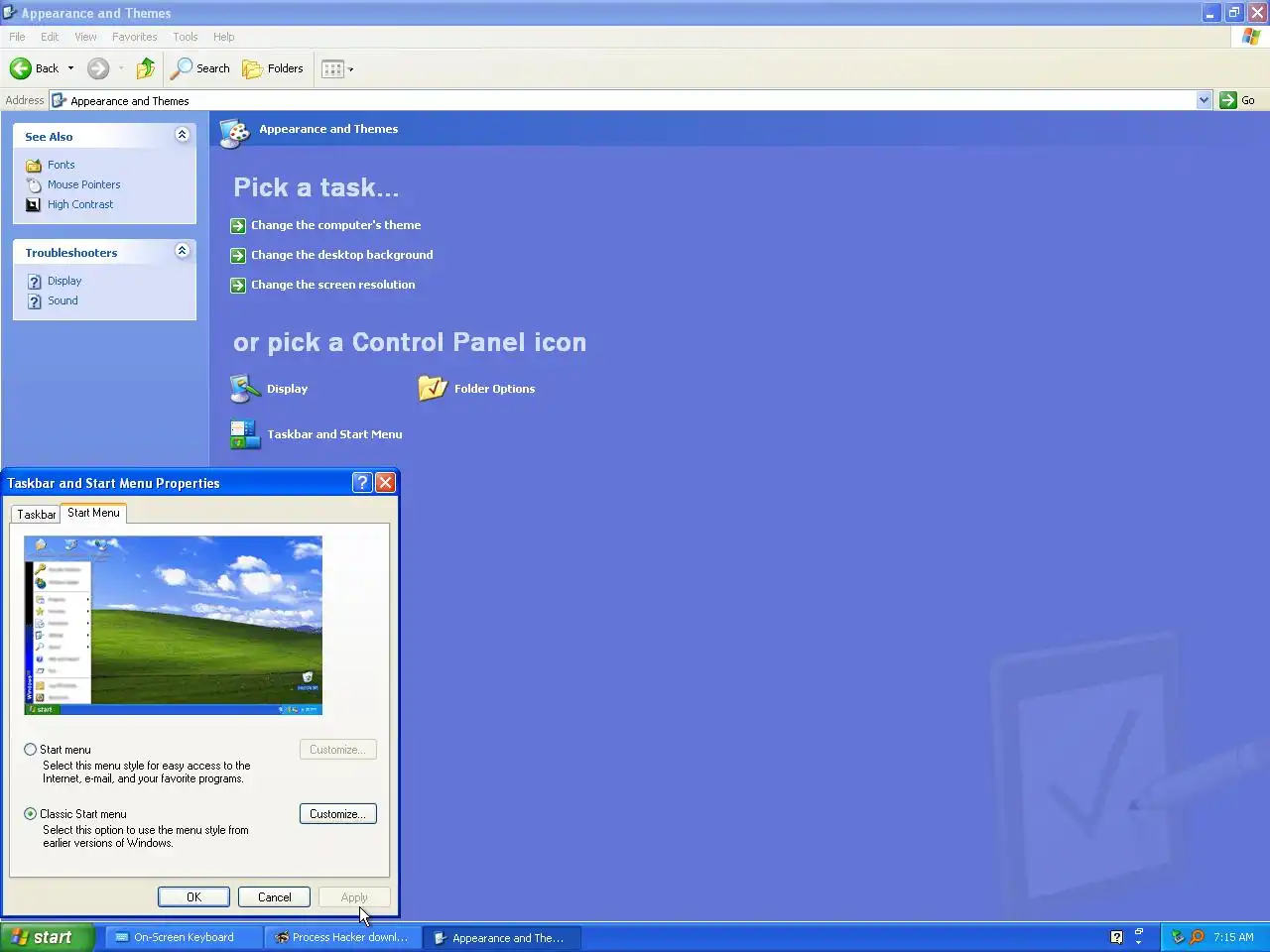Click the Forward arrow icon
Screen dimensions: 1270x952
coord(97,68)
